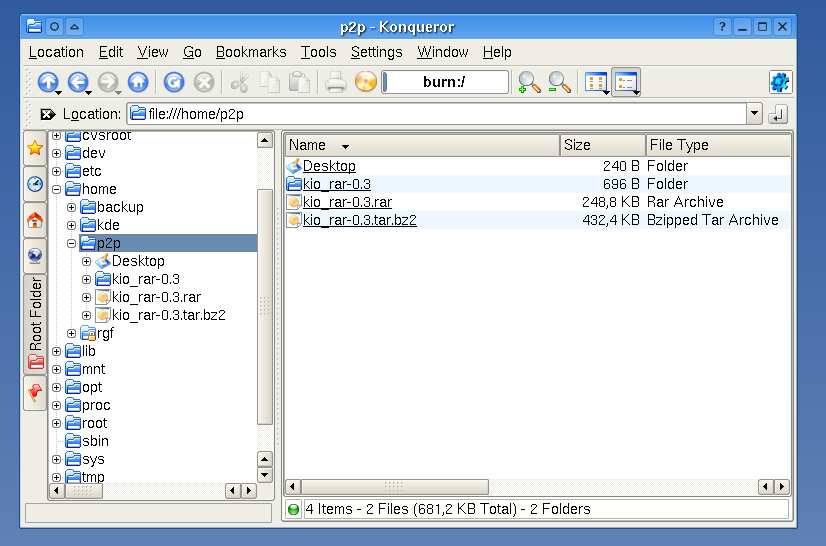Go to the typed location with Go button
This screenshot has height=546, width=826.
(x=778, y=114)
